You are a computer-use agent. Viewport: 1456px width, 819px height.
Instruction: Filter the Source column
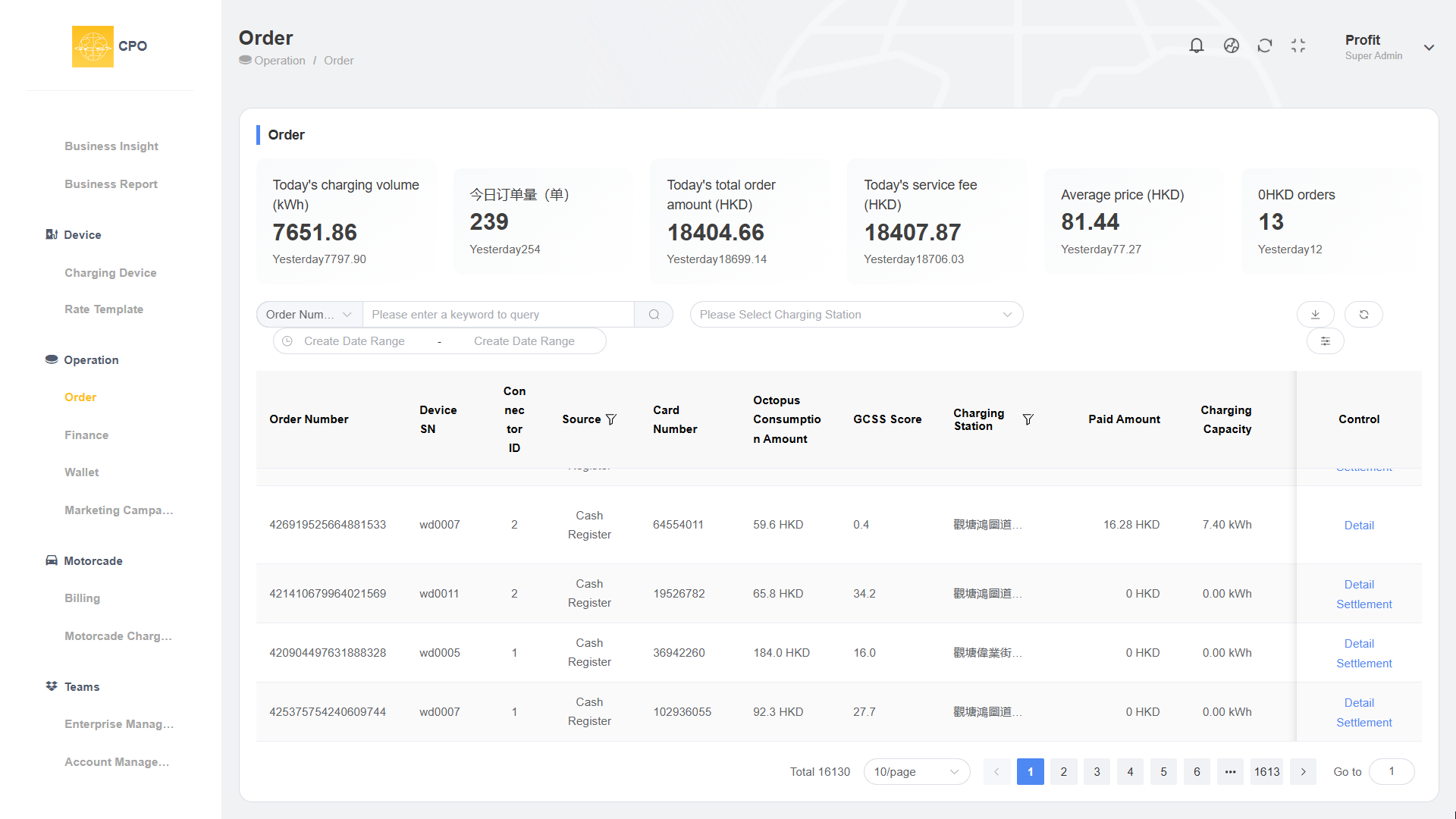point(611,419)
